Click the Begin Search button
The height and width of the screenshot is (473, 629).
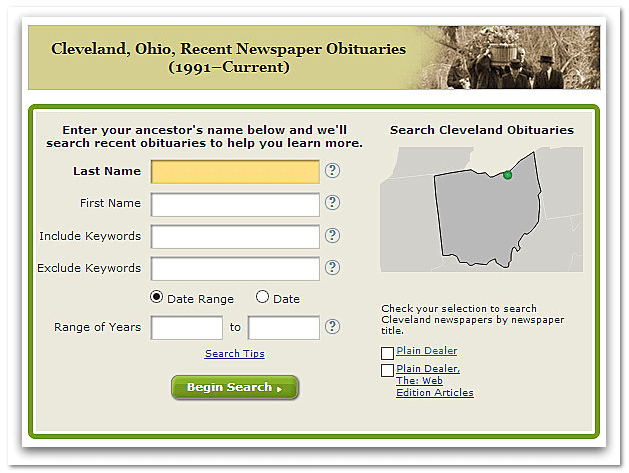click(x=235, y=387)
